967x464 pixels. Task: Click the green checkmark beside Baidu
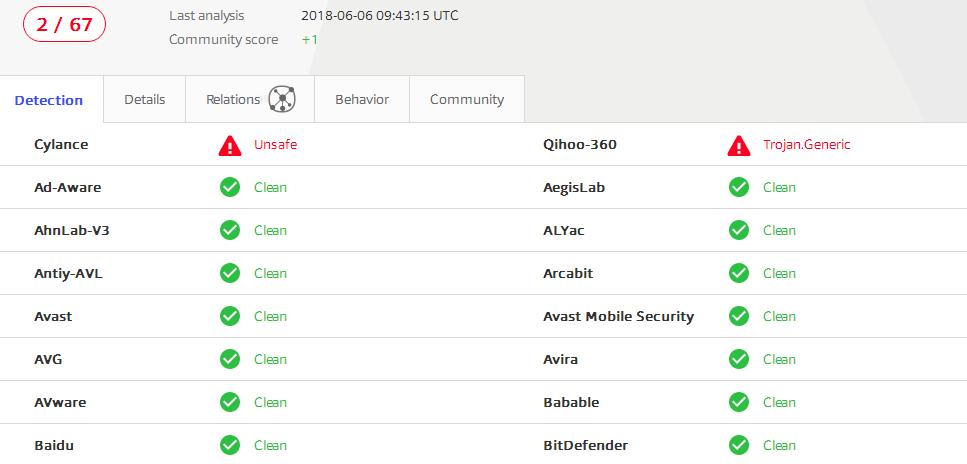(230, 445)
